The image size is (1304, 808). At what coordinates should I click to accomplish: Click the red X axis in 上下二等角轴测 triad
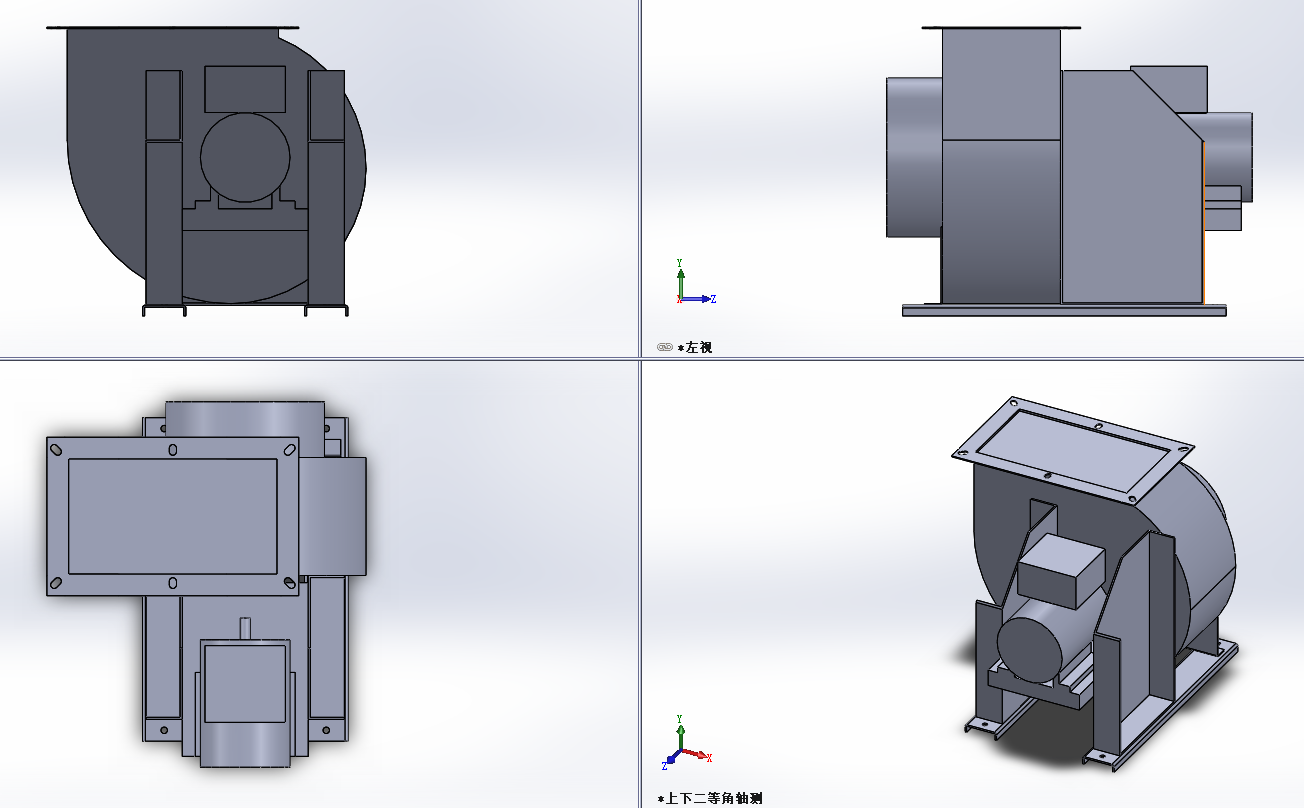point(697,755)
